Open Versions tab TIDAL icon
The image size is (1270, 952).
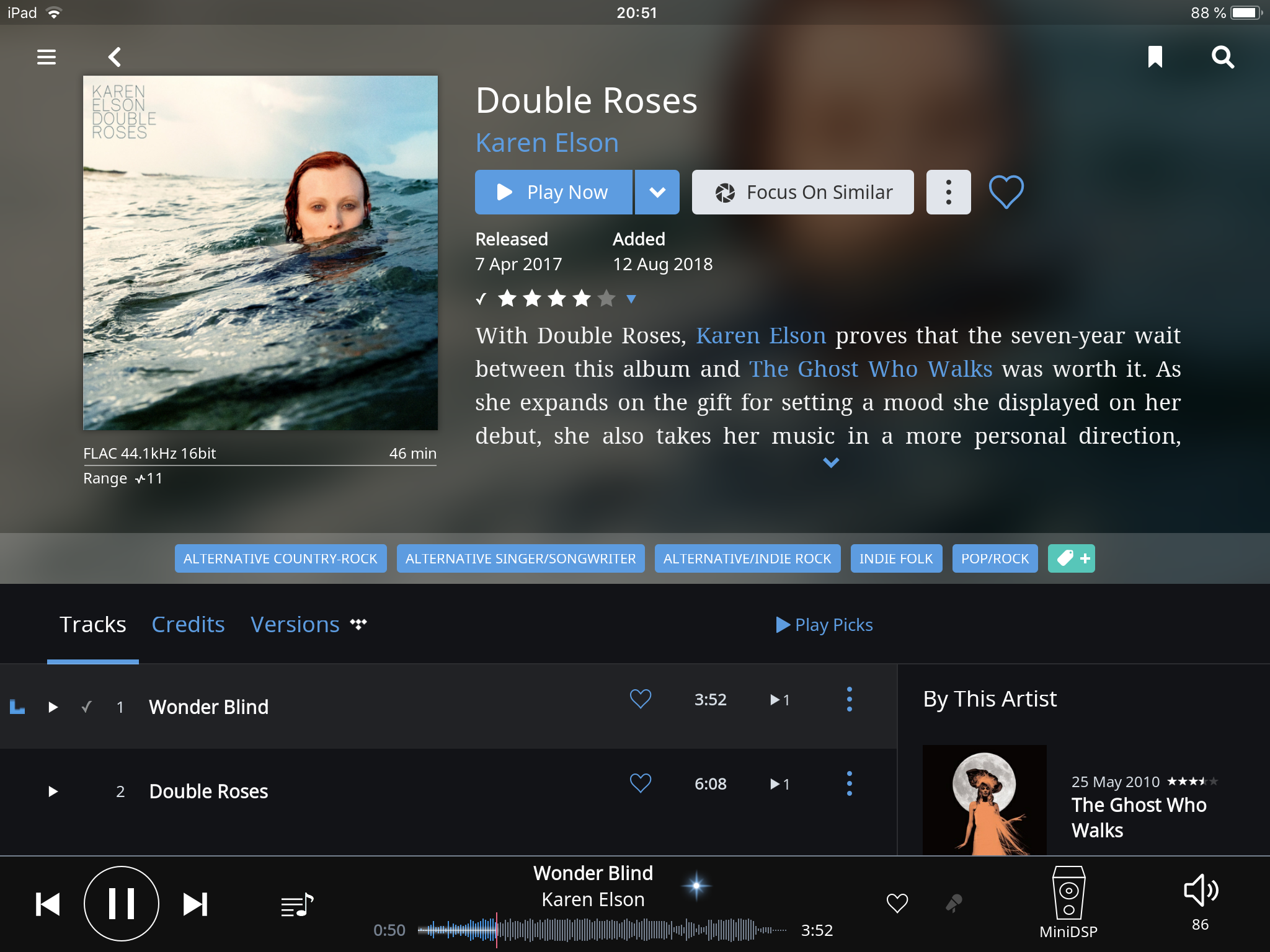tap(358, 624)
